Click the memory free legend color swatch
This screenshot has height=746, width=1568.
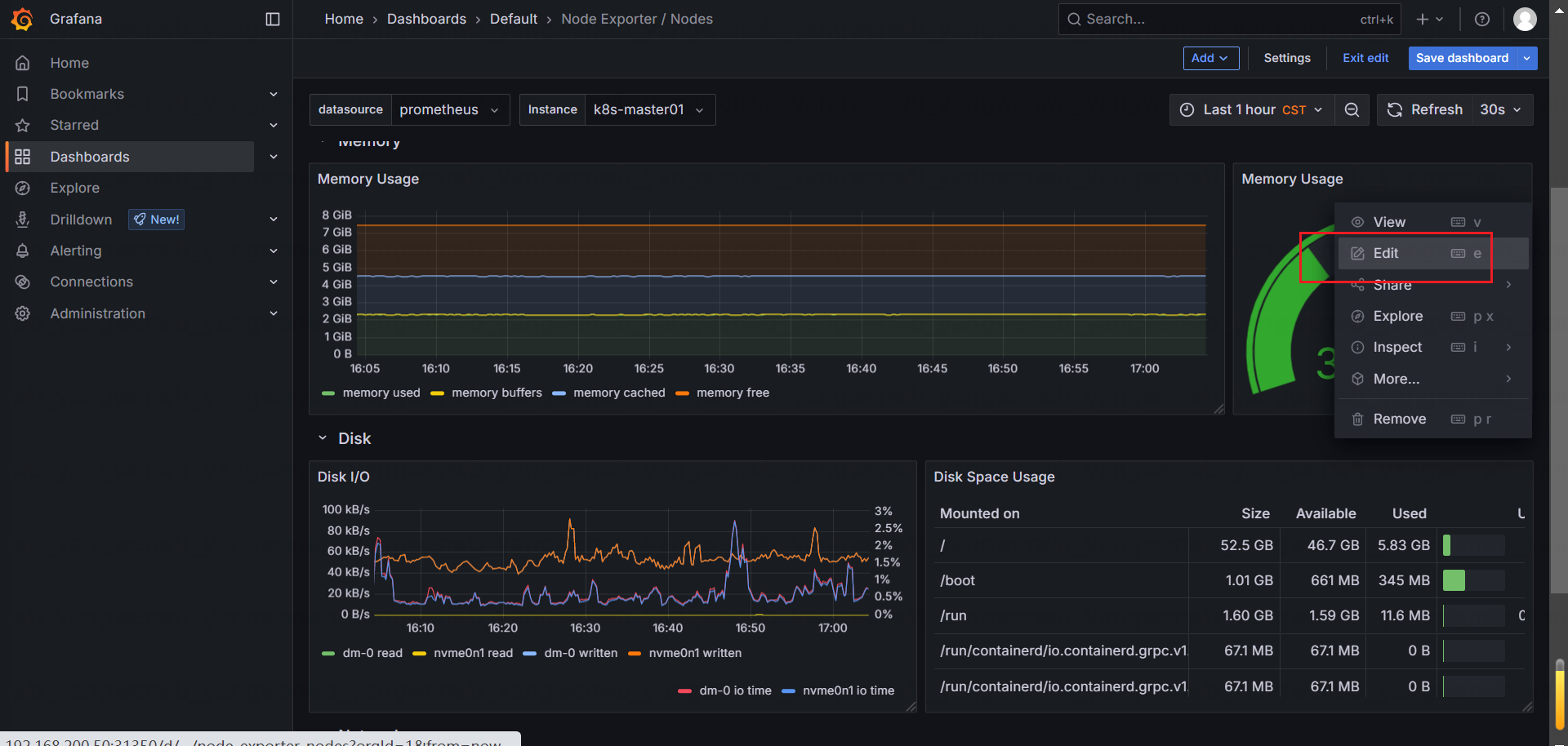click(682, 393)
